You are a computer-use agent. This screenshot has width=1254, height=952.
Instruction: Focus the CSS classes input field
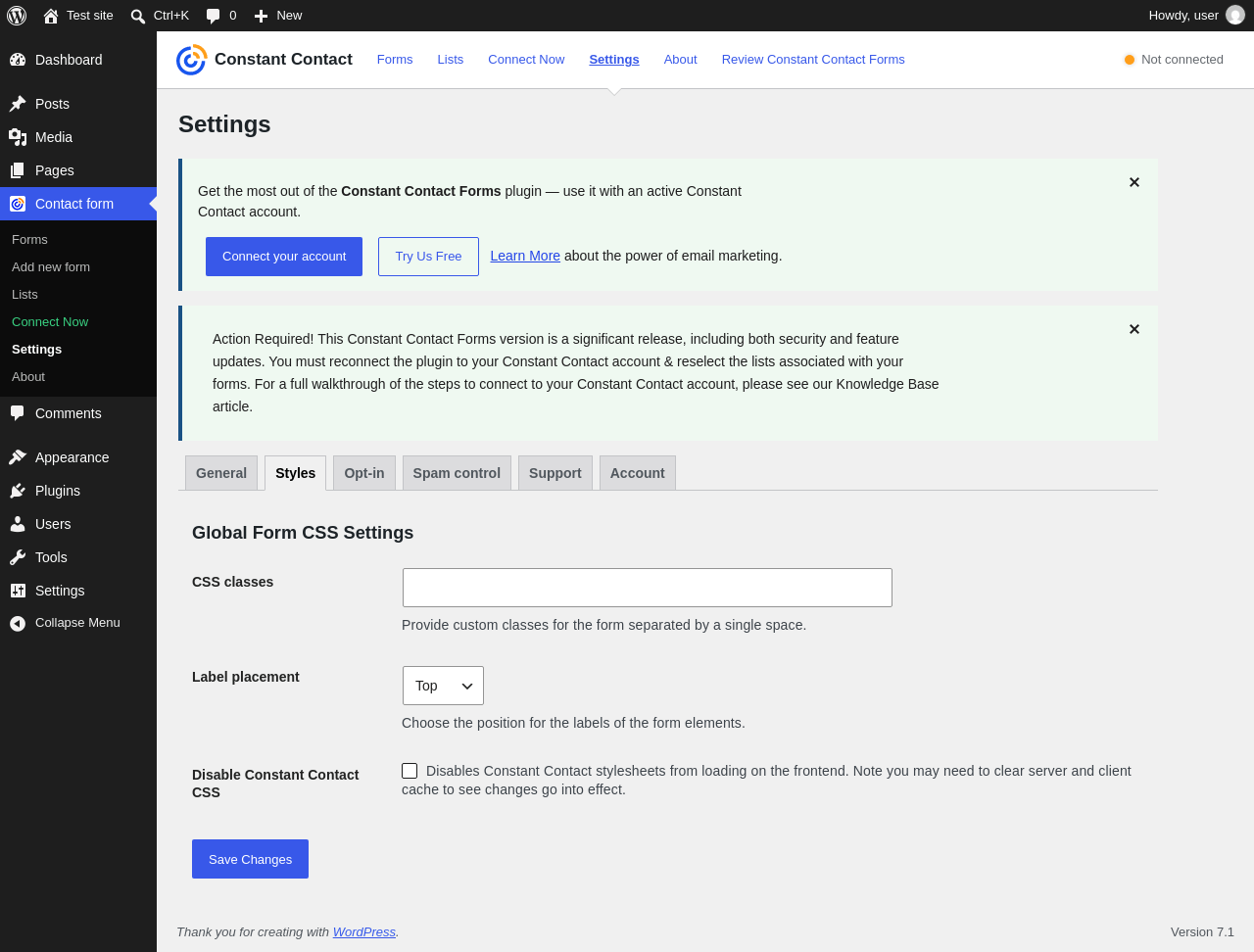pos(648,588)
